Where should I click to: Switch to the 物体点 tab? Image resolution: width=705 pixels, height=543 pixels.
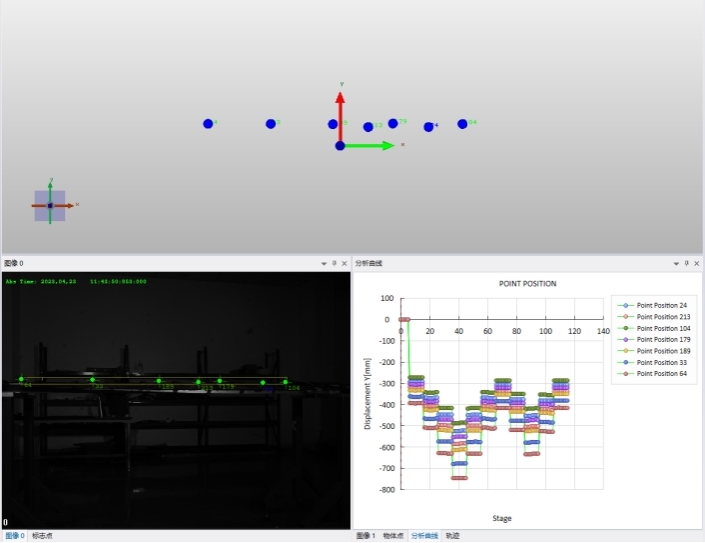[x=395, y=536]
